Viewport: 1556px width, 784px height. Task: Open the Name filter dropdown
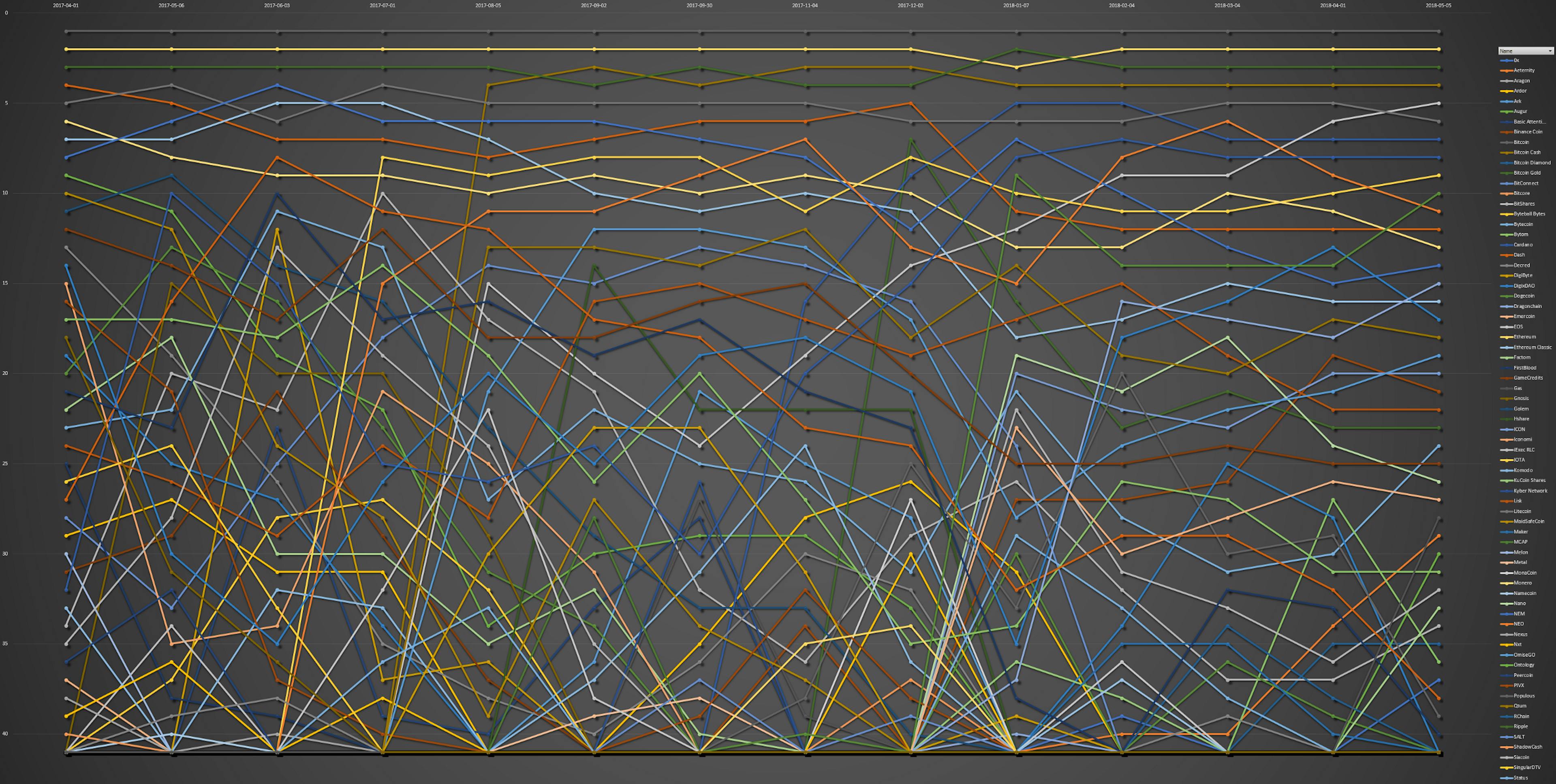tap(1550, 51)
